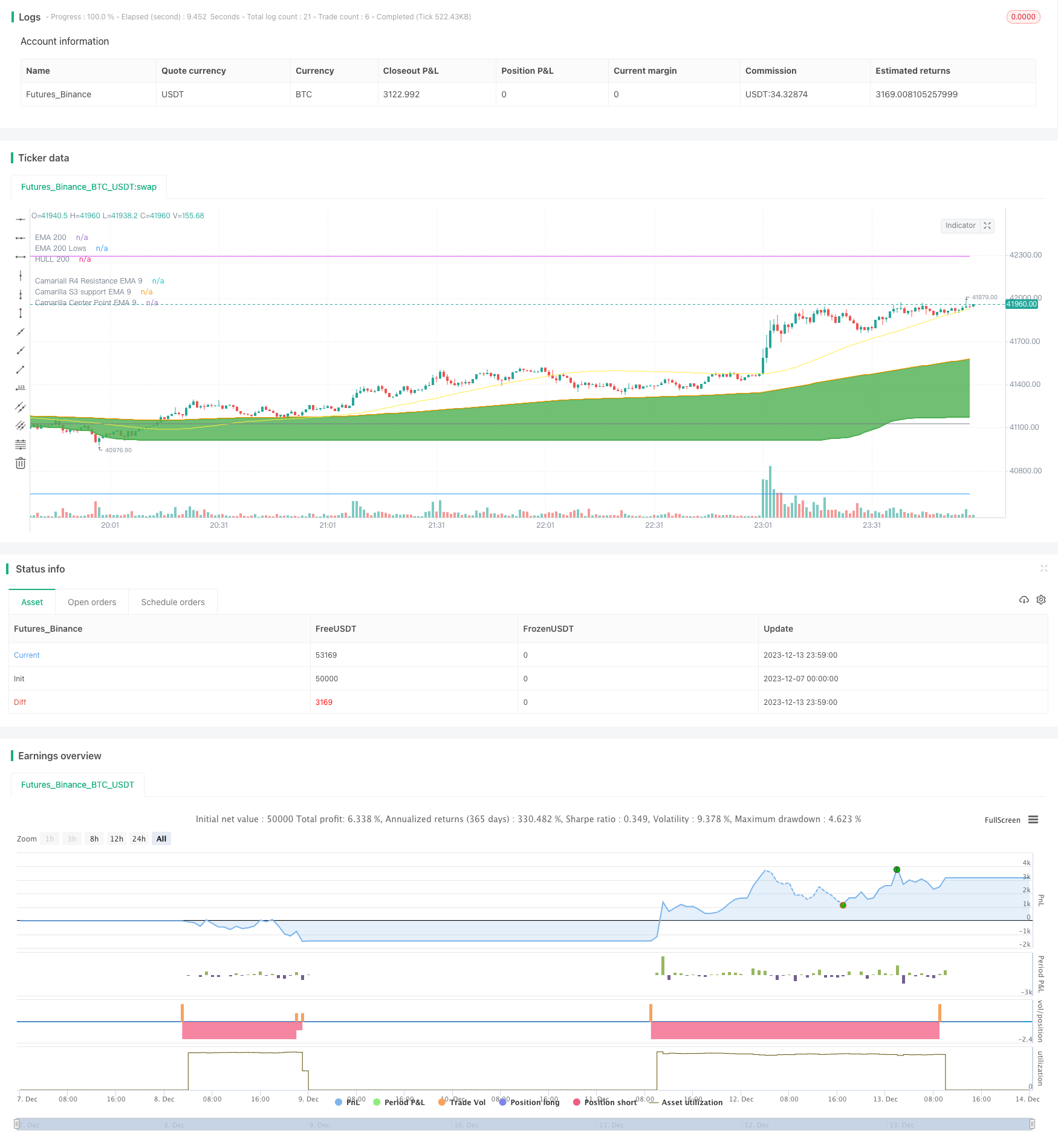Viewport: 1058px width, 1148px height.
Task: Switch to the Schedule orders tab
Action: click(x=173, y=602)
